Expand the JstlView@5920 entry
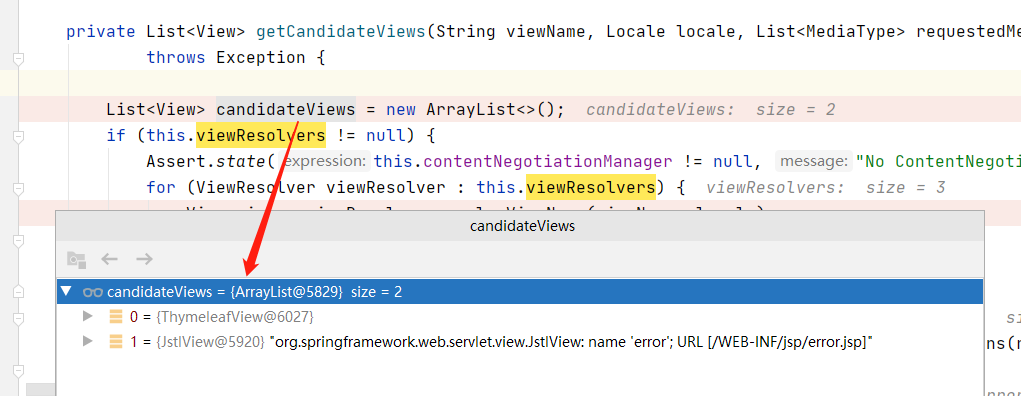The height and width of the screenshot is (396, 1021). (x=88, y=341)
